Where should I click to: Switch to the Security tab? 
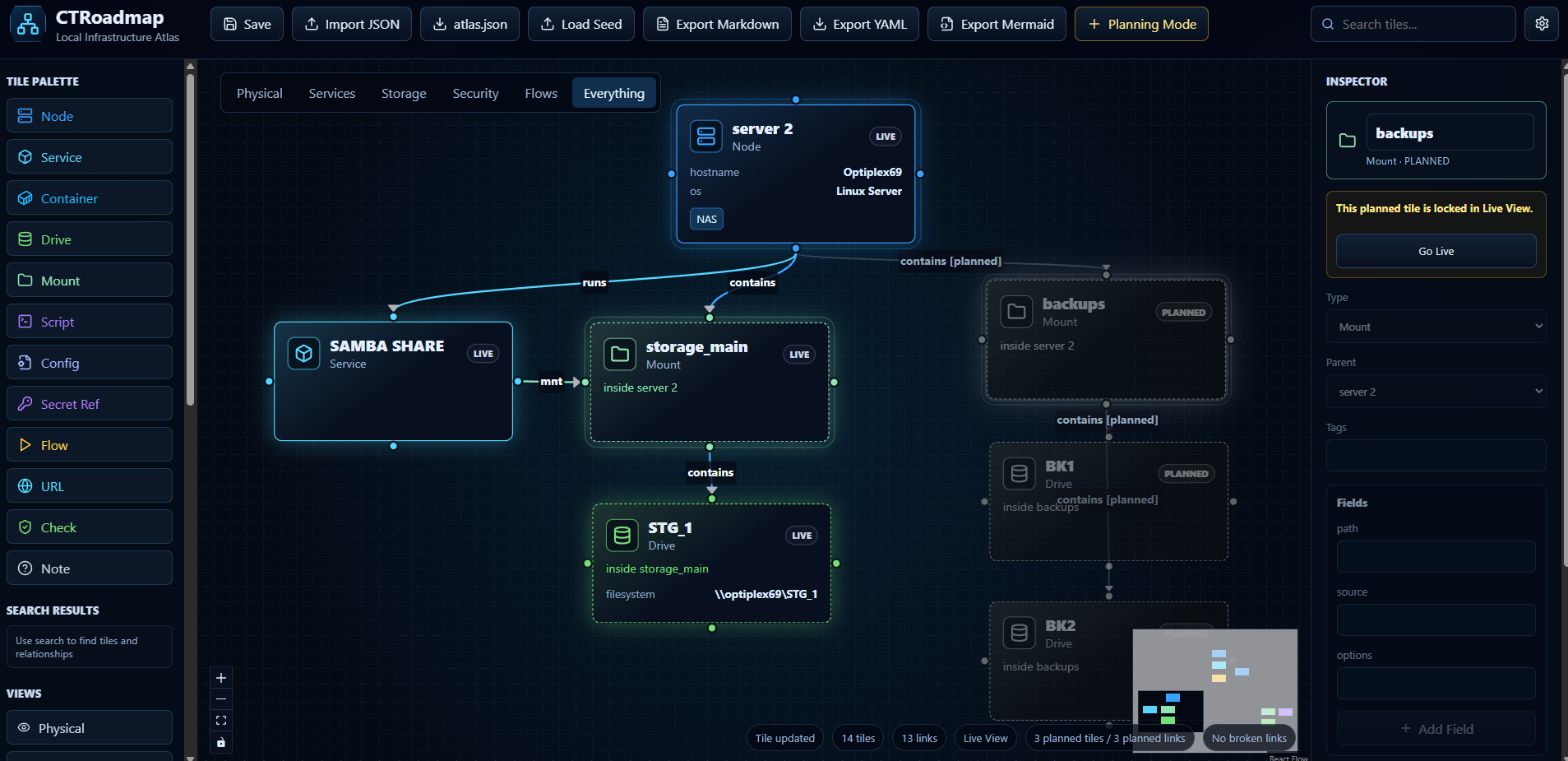(475, 94)
